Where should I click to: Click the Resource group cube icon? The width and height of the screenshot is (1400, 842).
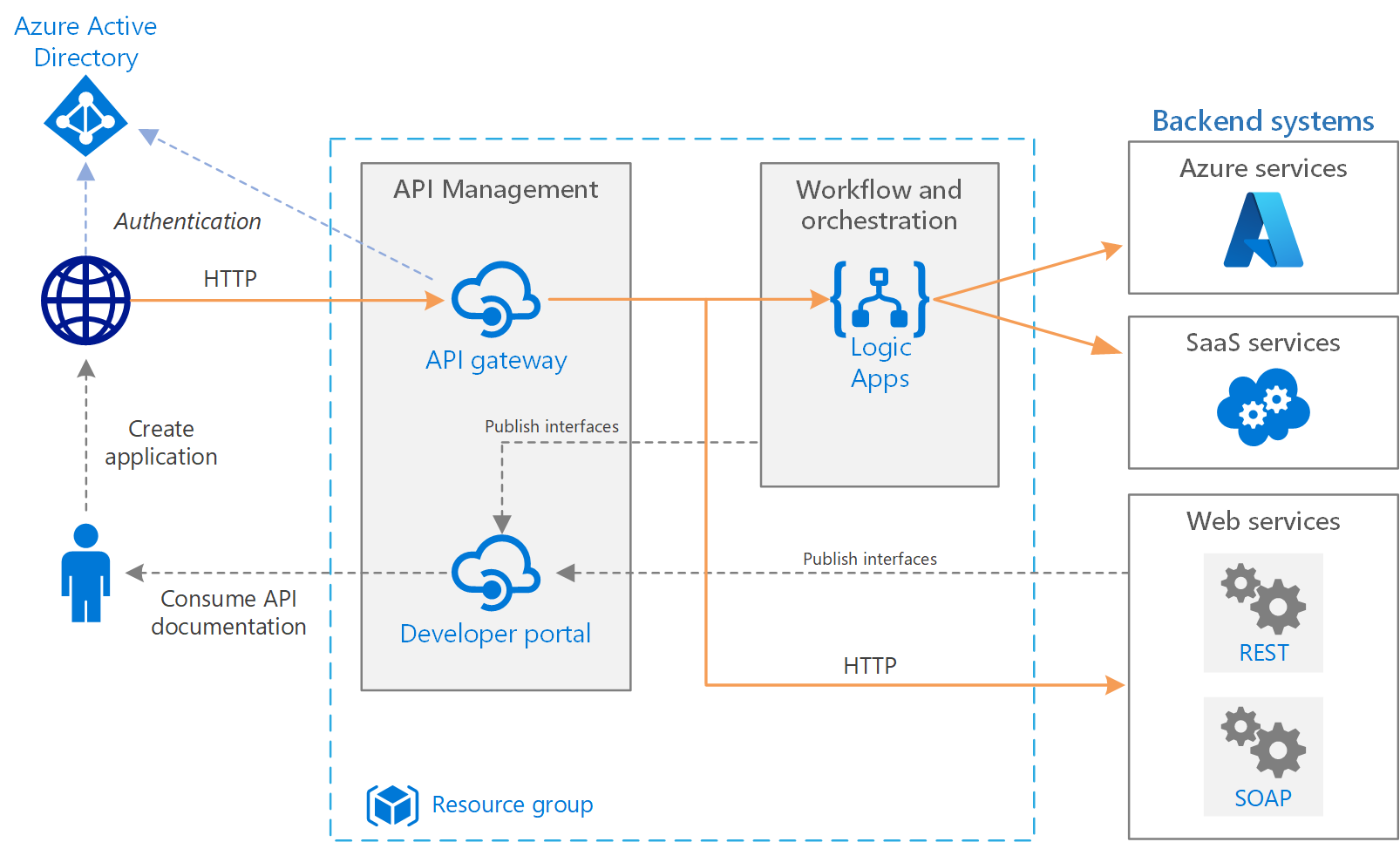coord(392,805)
